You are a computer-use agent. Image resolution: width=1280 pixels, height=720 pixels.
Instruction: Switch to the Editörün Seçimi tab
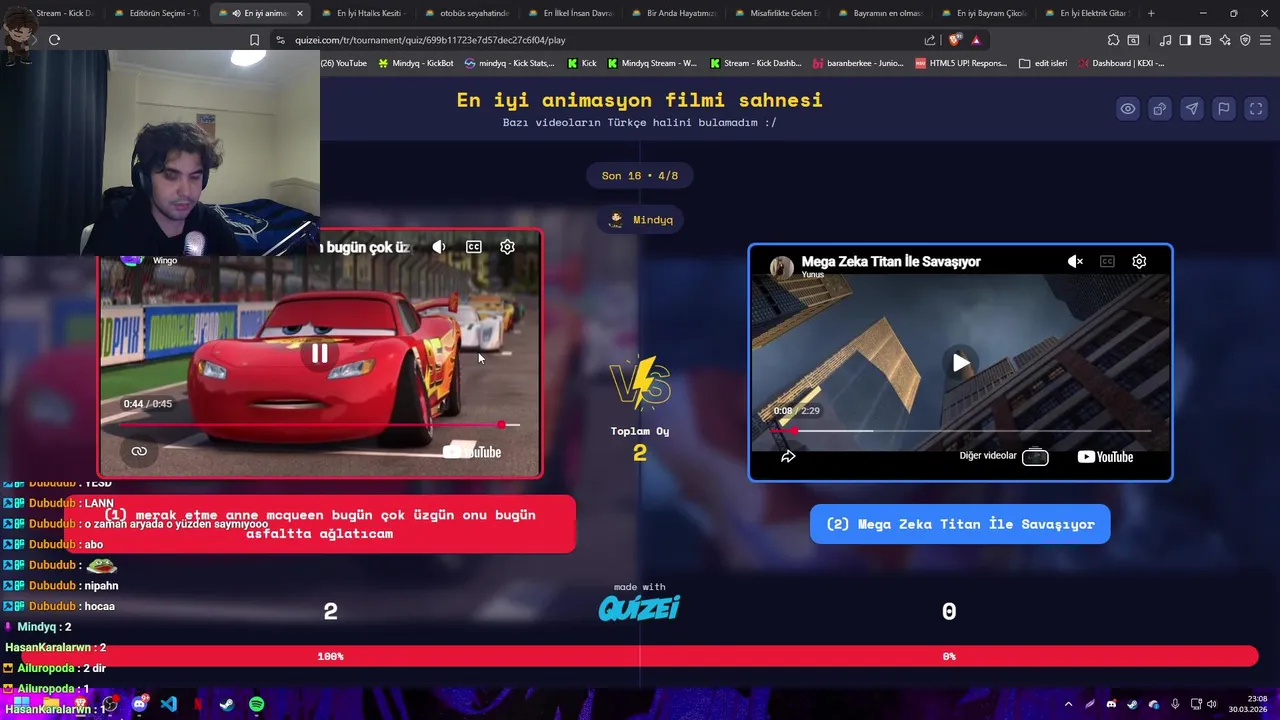pyautogui.click(x=157, y=13)
